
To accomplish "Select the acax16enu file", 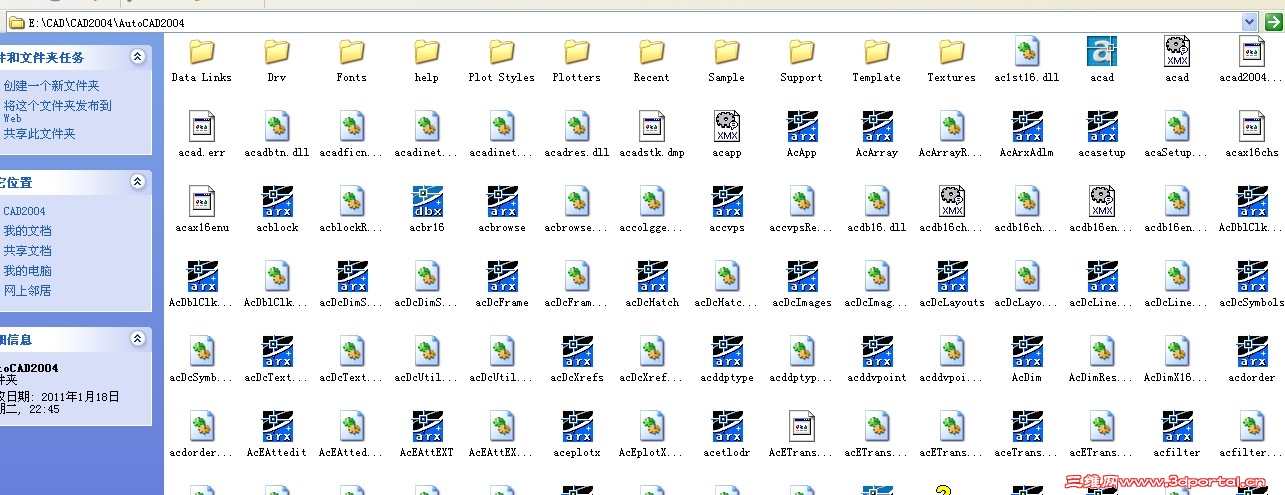I will point(202,211).
